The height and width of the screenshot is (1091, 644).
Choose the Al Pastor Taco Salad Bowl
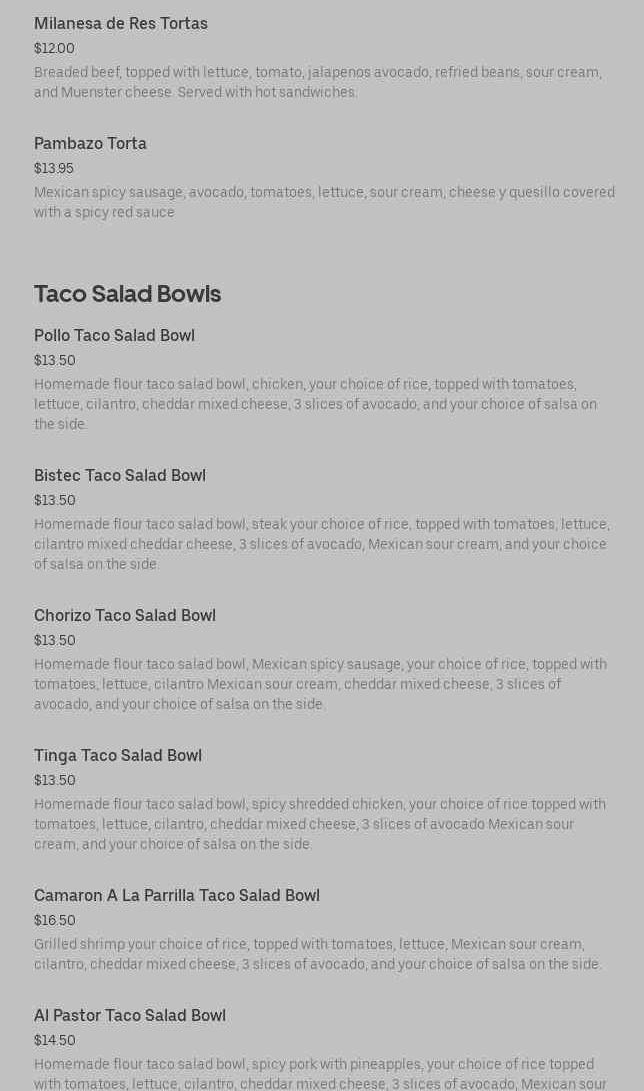coord(130,1016)
